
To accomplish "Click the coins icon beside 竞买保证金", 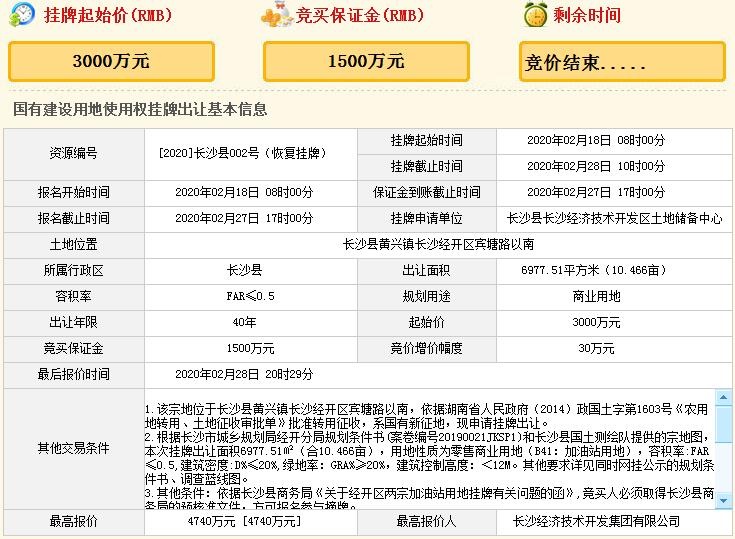I will (276, 15).
